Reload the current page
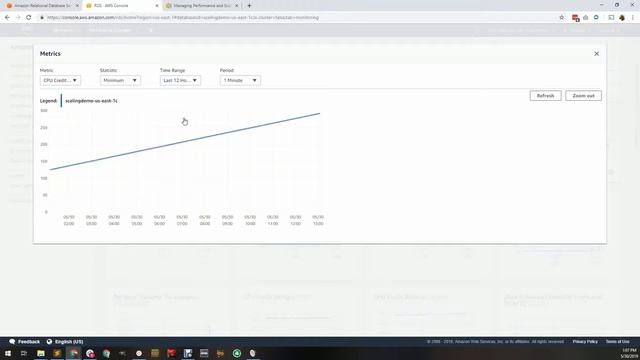This screenshot has height=360, width=640. click(29, 18)
